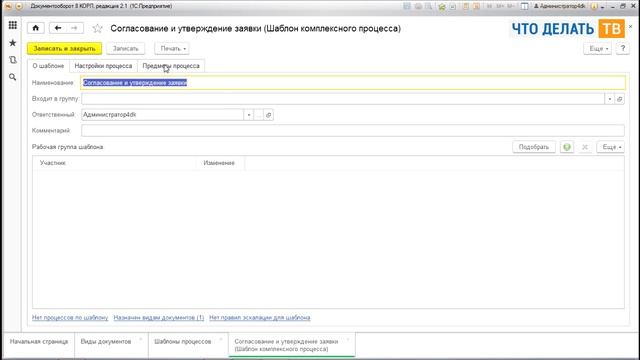
Task: Switch to the Предметы процесса tab
Action: [x=171, y=66]
